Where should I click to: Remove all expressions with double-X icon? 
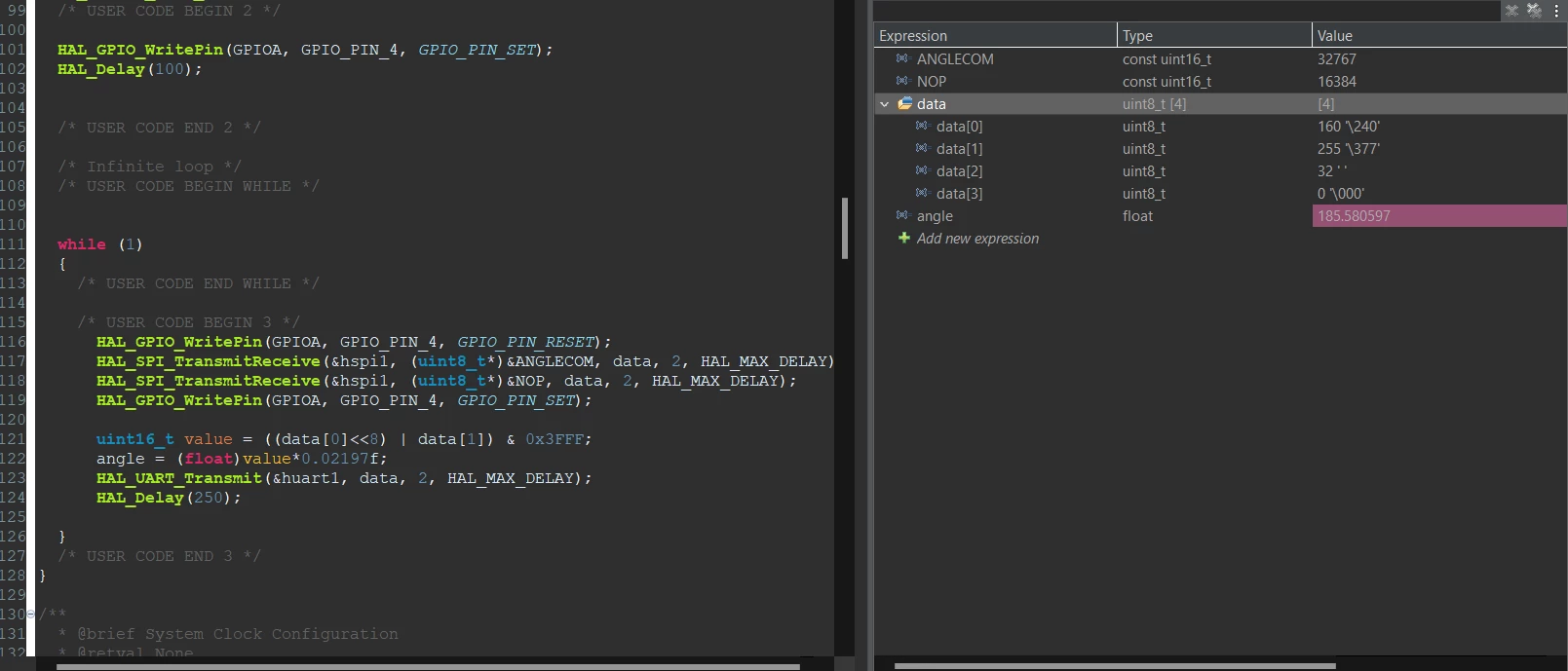1534,11
